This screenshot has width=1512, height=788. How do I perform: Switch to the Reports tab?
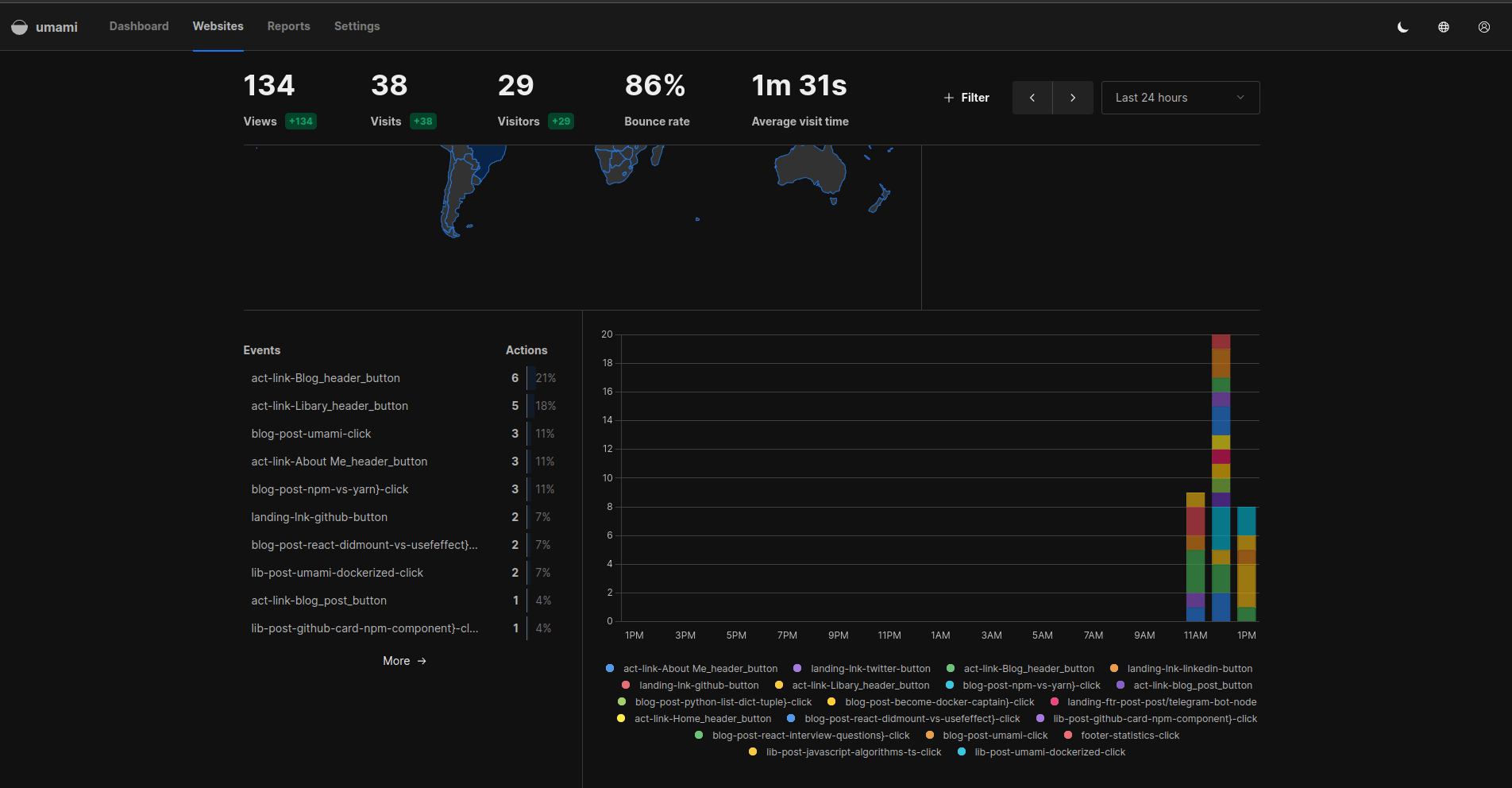[289, 26]
